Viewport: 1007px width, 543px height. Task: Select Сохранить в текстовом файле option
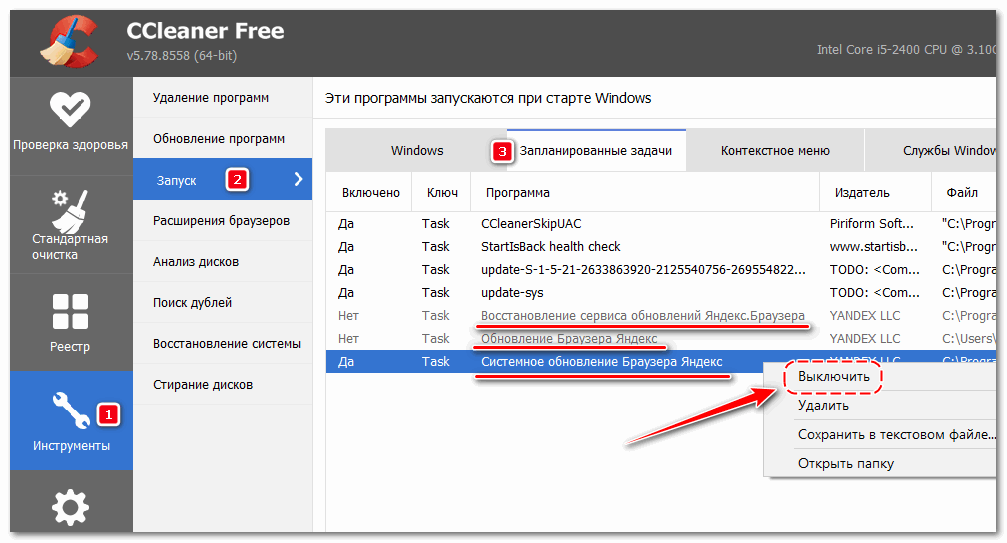click(896, 435)
